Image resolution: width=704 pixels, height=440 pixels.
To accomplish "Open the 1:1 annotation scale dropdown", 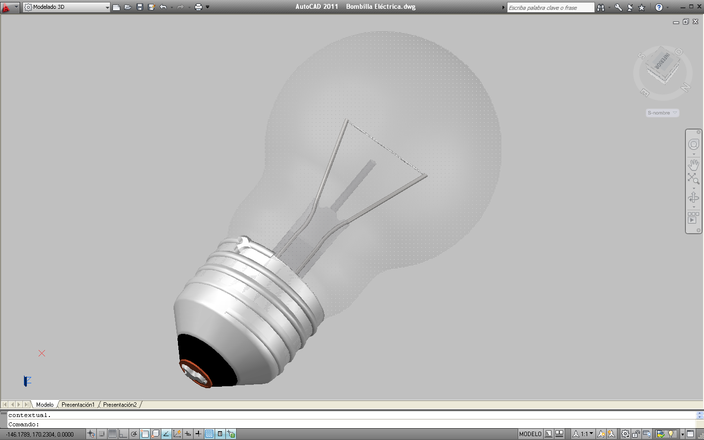I will [583, 434].
